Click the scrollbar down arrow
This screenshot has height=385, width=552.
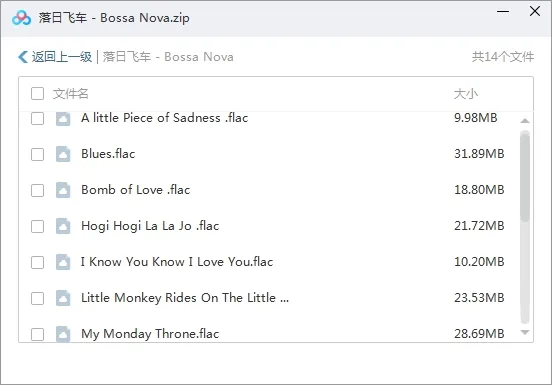click(525, 332)
